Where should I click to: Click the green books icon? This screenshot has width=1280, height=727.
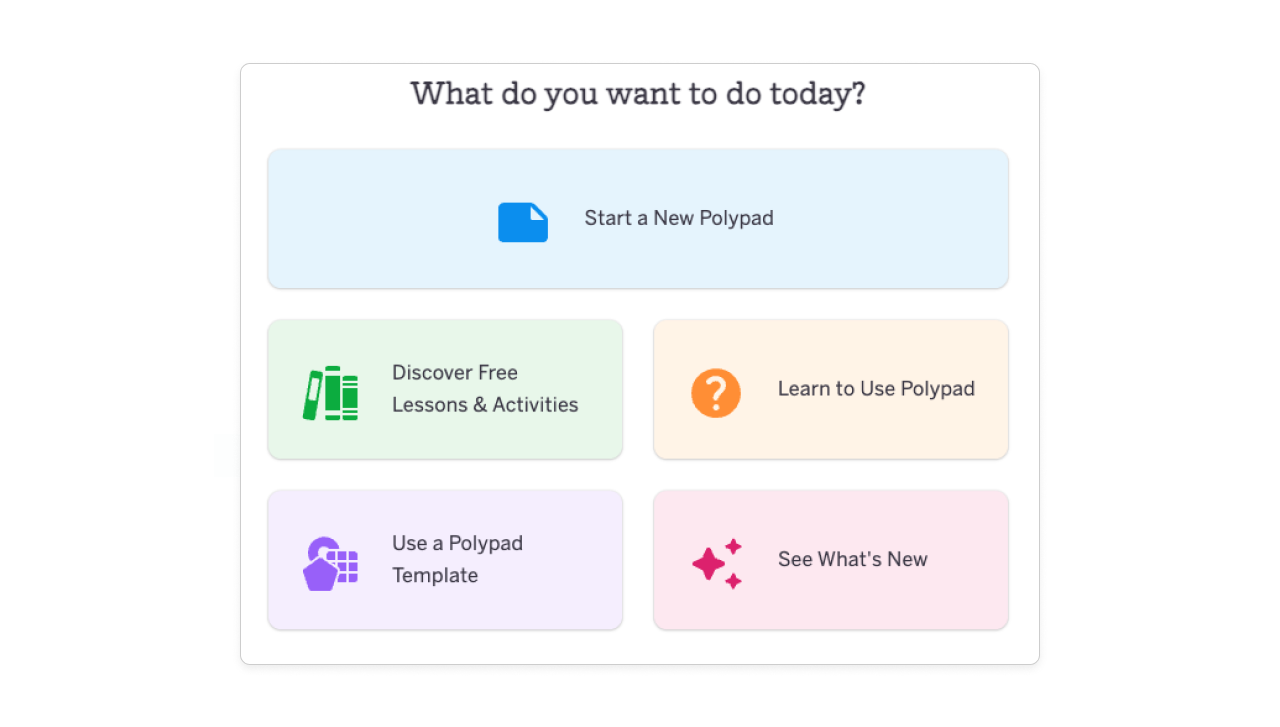331,393
